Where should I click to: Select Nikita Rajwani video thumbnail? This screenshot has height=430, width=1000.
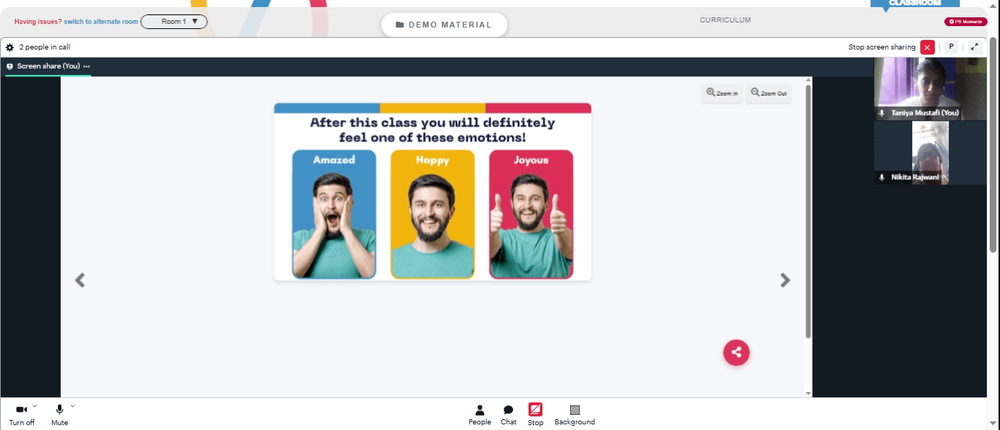930,153
